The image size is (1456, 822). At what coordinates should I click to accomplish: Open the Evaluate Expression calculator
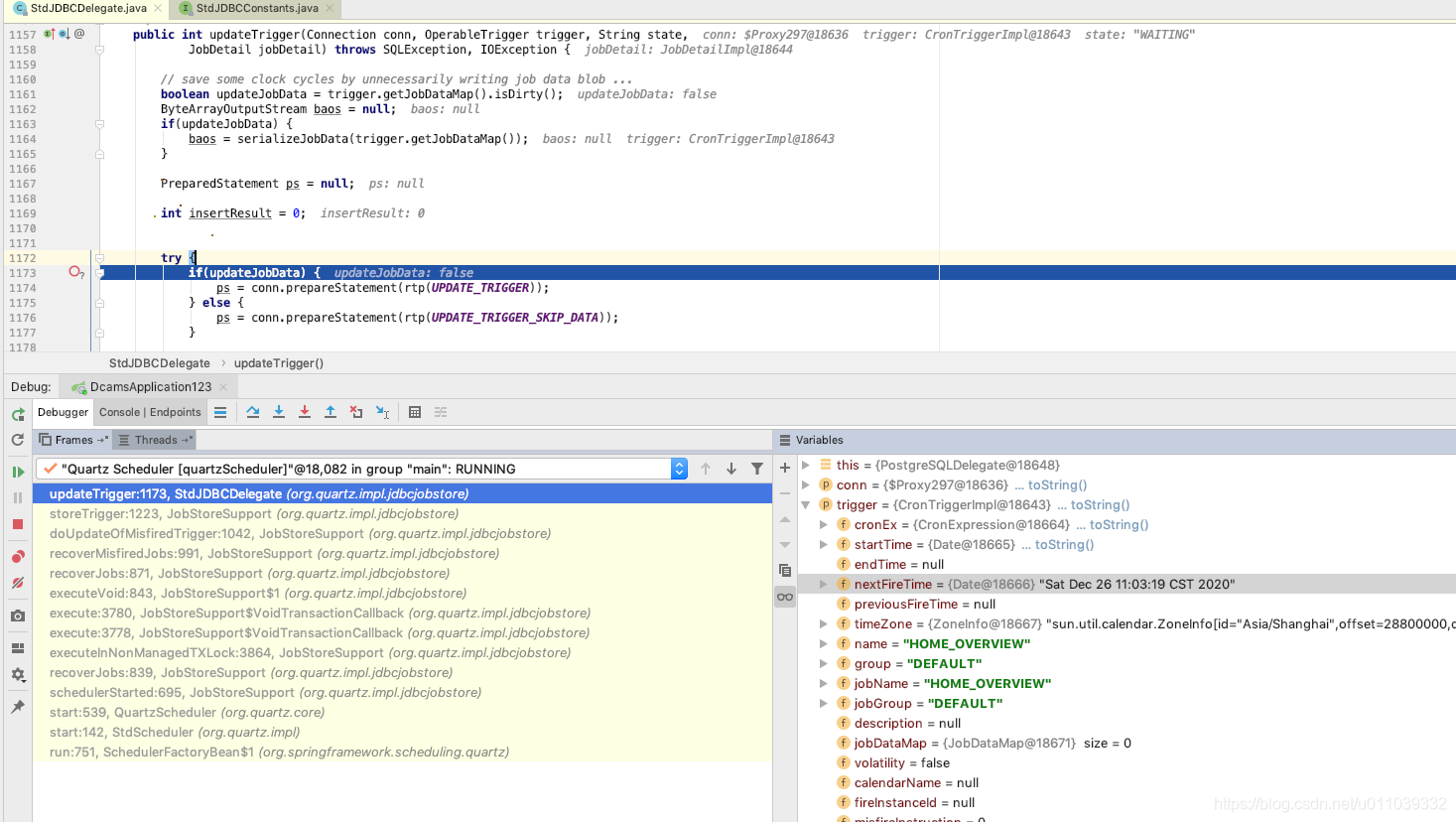click(x=415, y=412)
